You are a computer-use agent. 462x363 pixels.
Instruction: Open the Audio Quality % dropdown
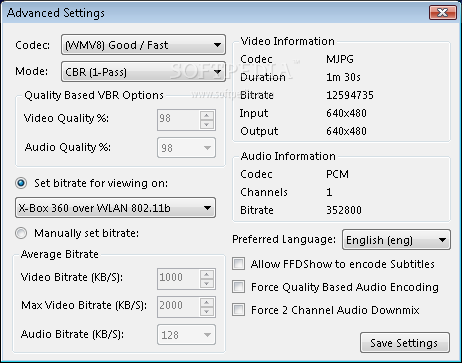(x=186, y=148)
